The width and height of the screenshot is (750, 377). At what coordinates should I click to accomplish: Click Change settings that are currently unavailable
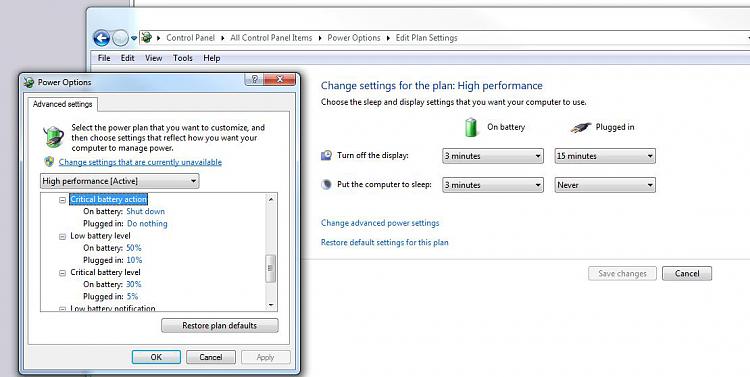click(x=140, y=162)
